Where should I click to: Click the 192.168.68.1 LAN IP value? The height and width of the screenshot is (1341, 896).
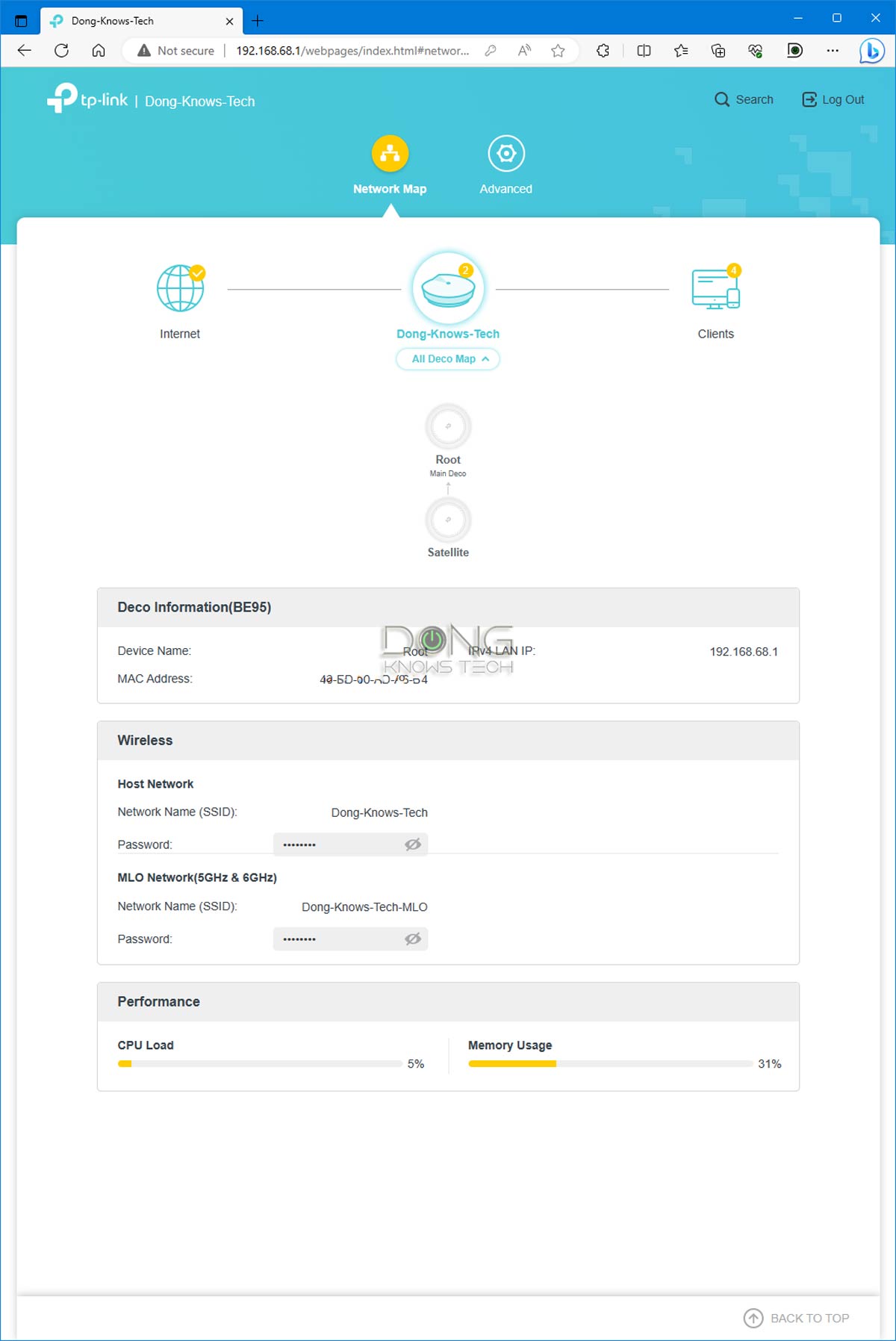744,652
